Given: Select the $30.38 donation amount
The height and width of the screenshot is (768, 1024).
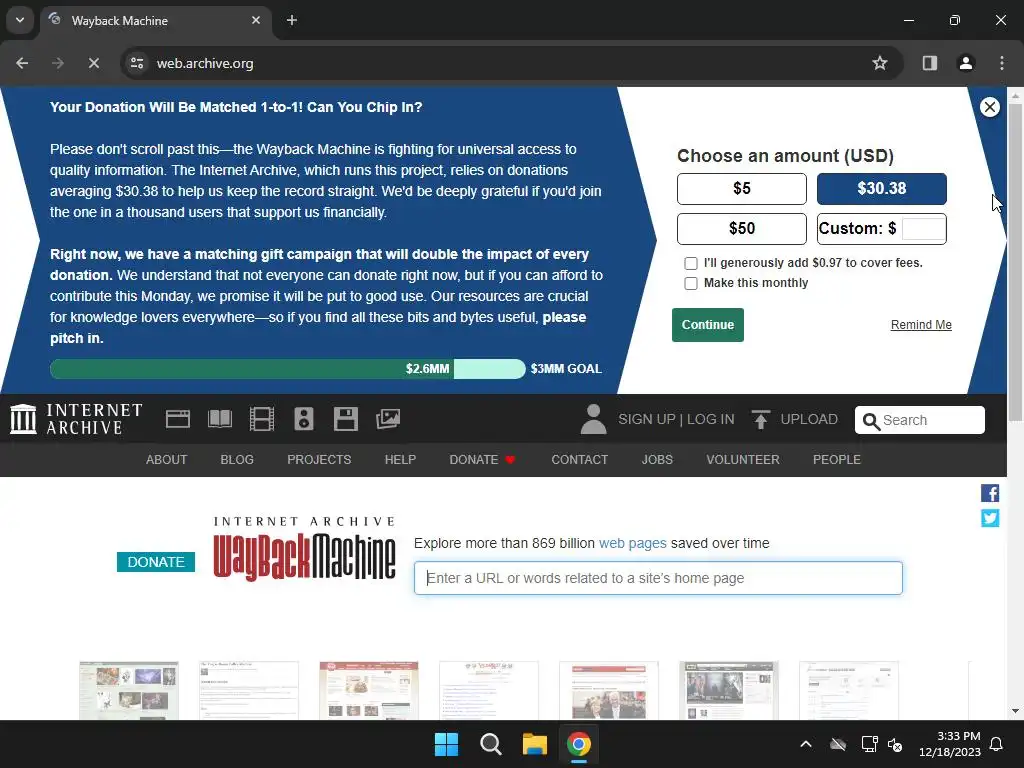Looking at the screenshot, I should [882, 189].
